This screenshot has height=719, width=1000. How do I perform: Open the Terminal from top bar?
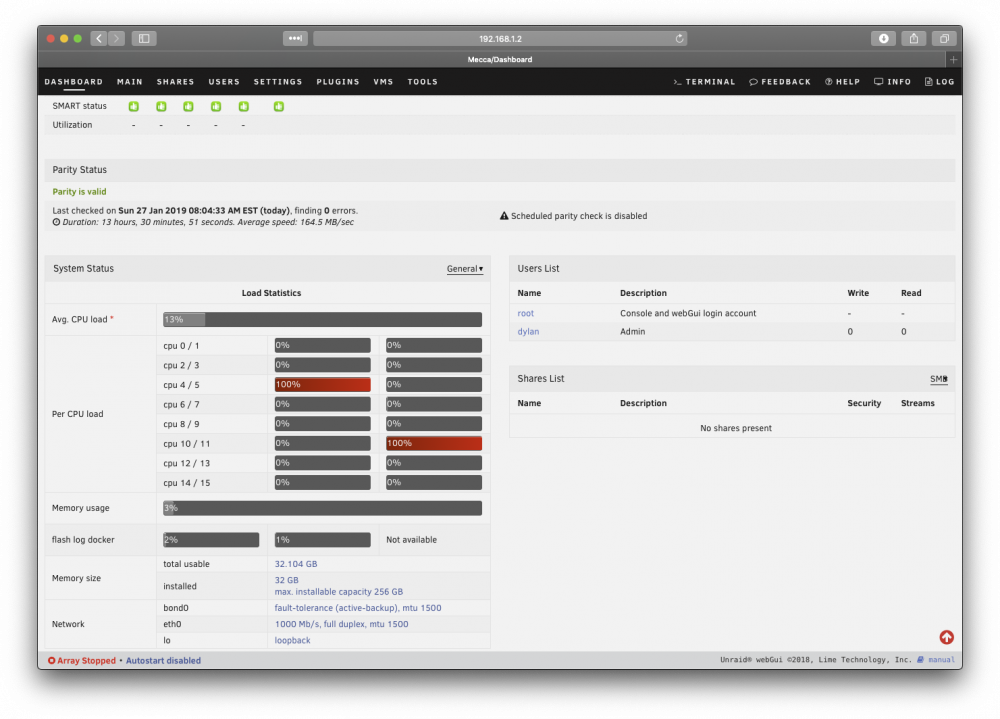click(x=704, y=82)
